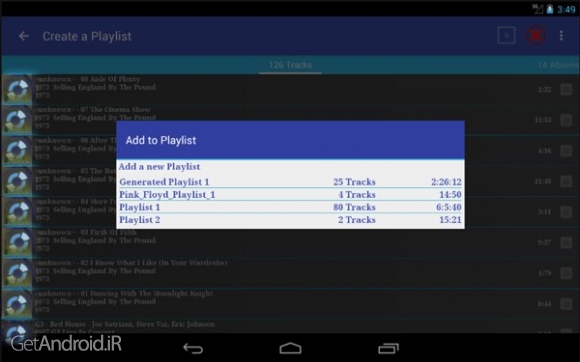Viewport: 580px width, 362px height.
Task: Tap album art of 07 The Cinema Show
Action: click(x=17, y=119)
